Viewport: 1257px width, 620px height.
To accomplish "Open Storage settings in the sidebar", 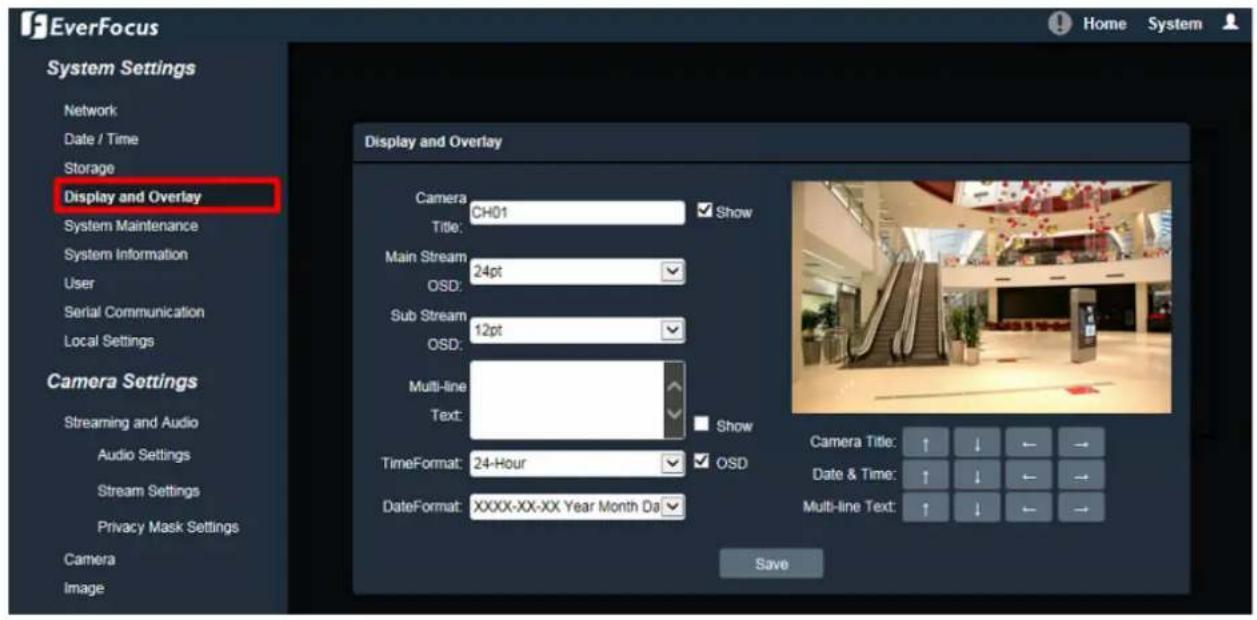I will 89,168.
